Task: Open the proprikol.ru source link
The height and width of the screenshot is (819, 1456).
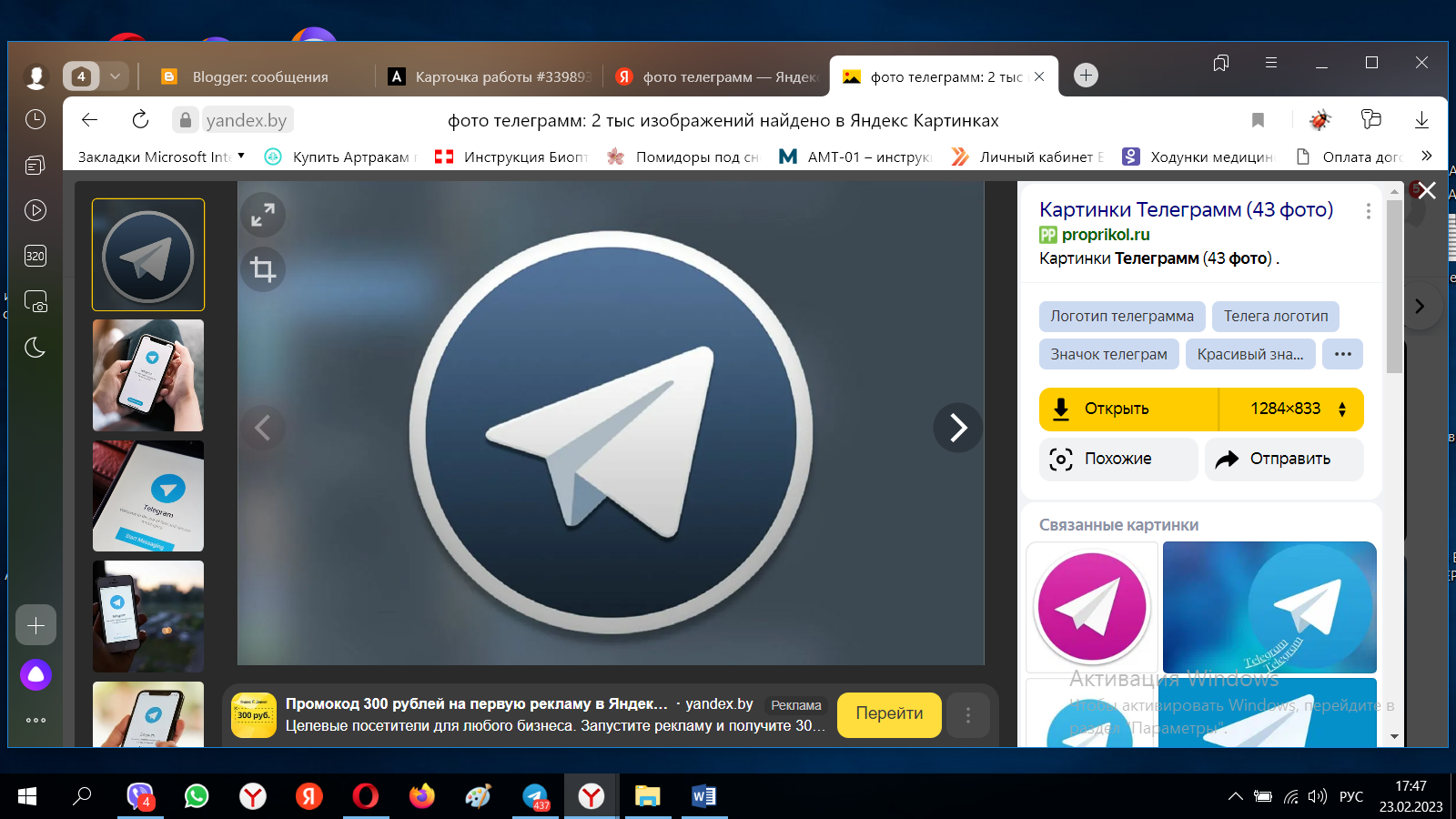Action: pos(1105,235)
